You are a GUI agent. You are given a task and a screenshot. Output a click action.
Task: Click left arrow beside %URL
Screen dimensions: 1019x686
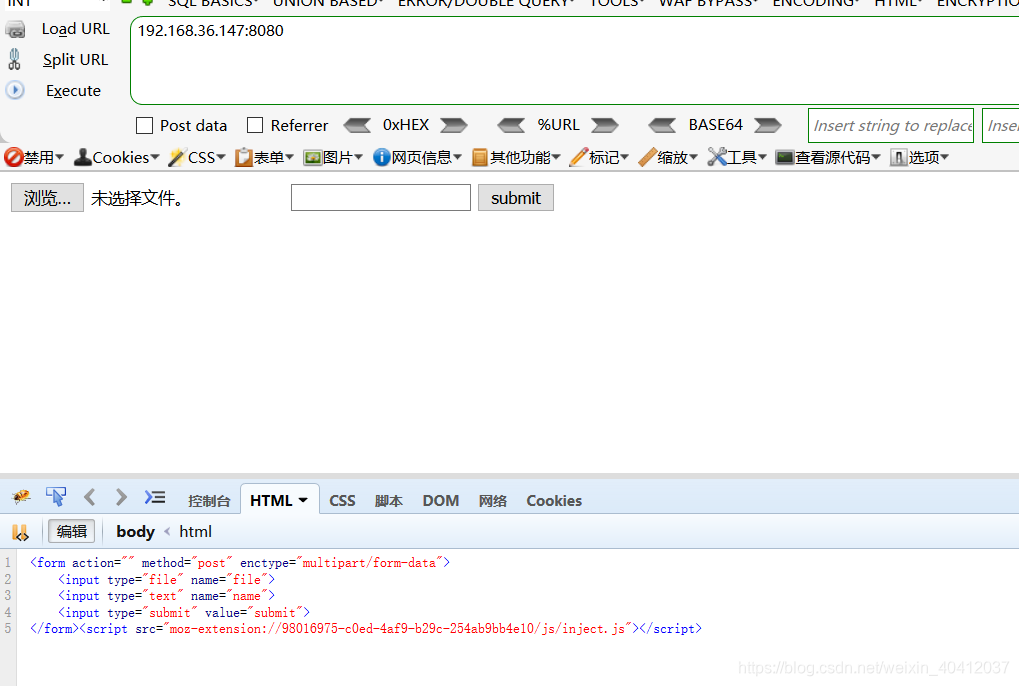point(511,125)
